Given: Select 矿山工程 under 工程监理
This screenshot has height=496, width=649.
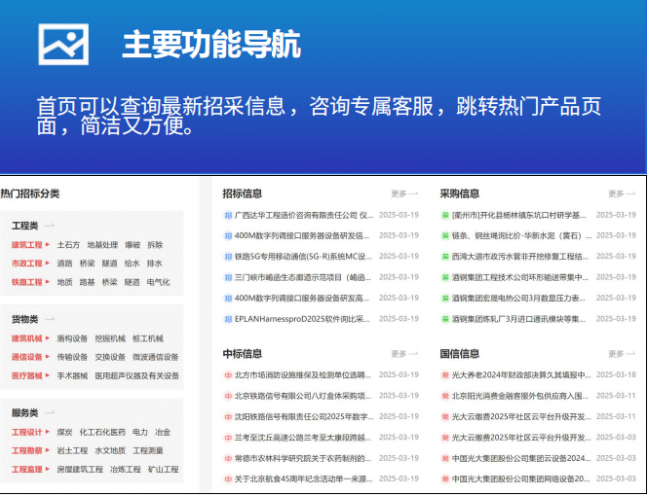Looking at the screenshot, I should pos(163,469).
